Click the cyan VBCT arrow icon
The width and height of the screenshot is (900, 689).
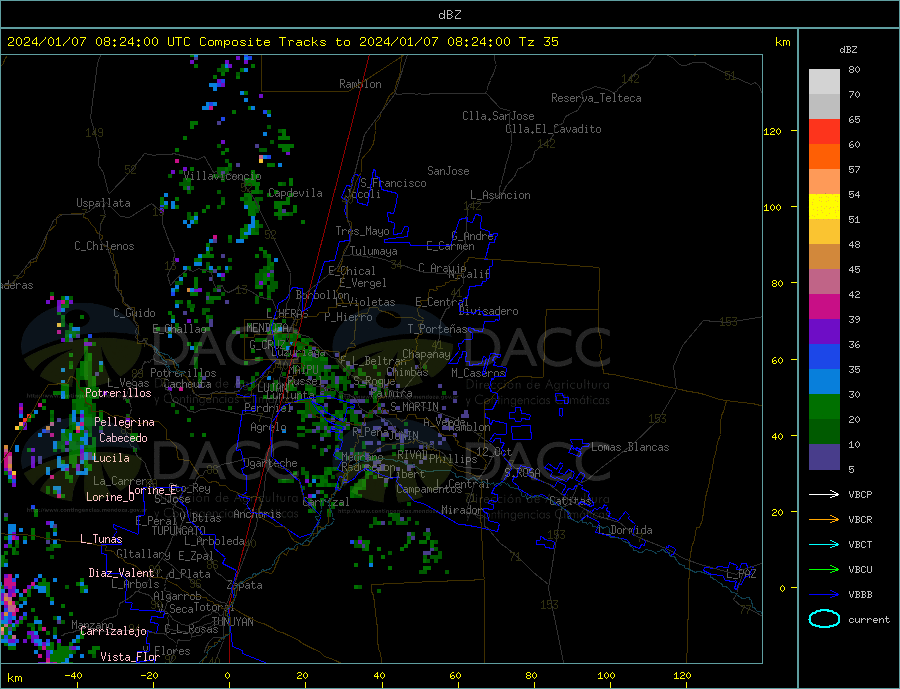coord(824,544)
